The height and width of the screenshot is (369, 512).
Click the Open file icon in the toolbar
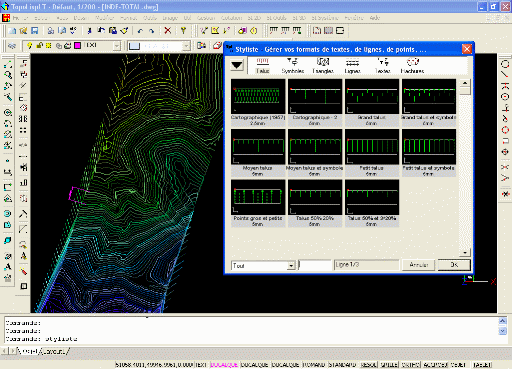coord(23,31)
